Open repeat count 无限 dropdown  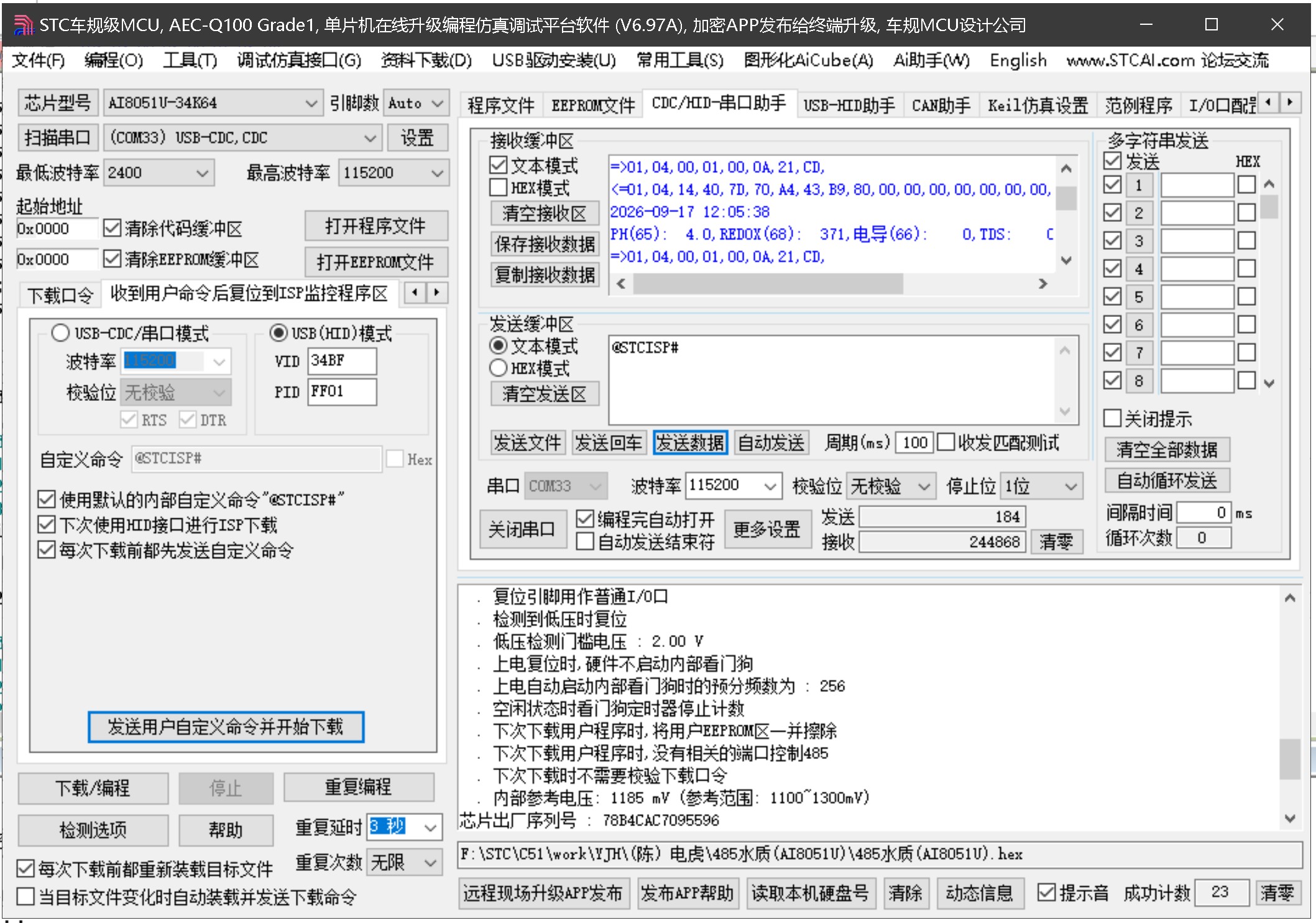tap(404, 862)
